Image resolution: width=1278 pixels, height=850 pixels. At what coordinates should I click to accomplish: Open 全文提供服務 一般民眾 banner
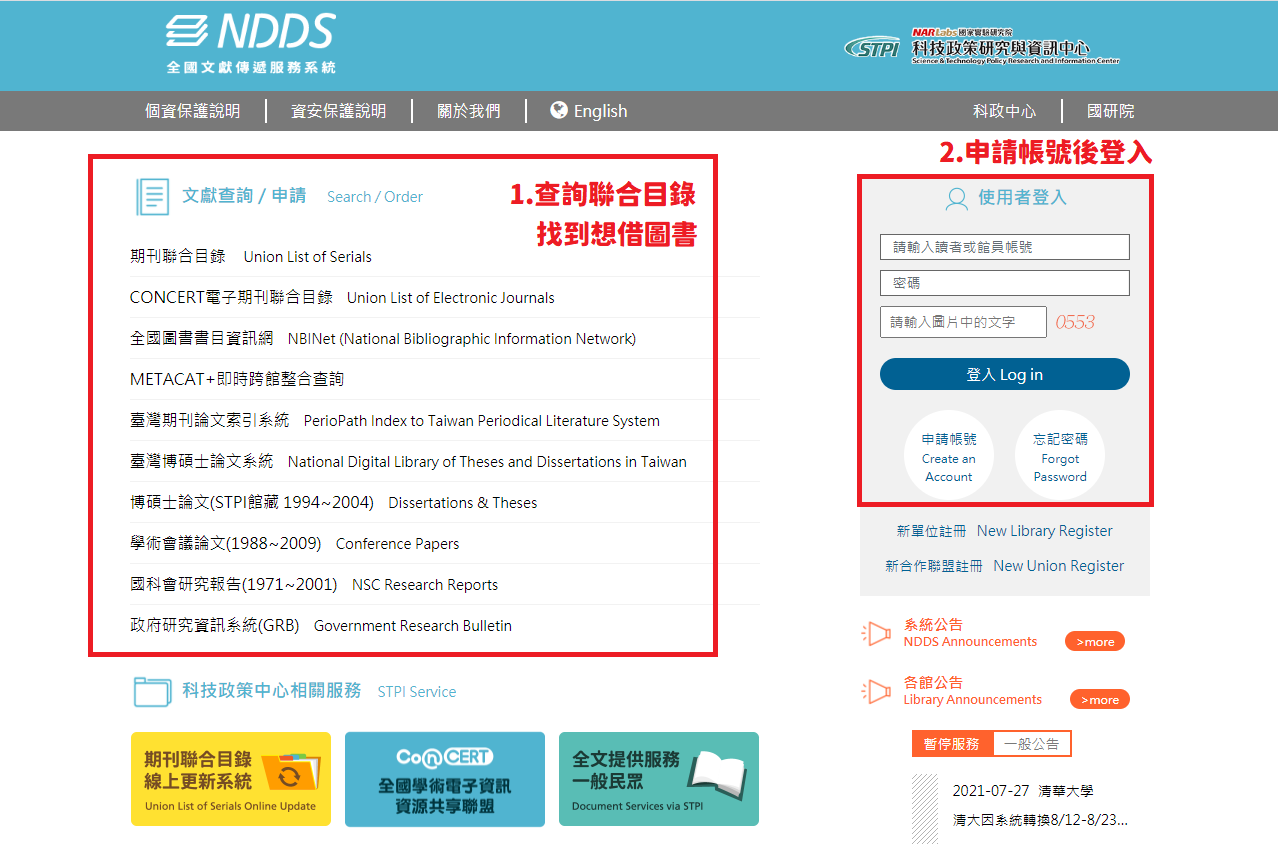tap(659, 779)
